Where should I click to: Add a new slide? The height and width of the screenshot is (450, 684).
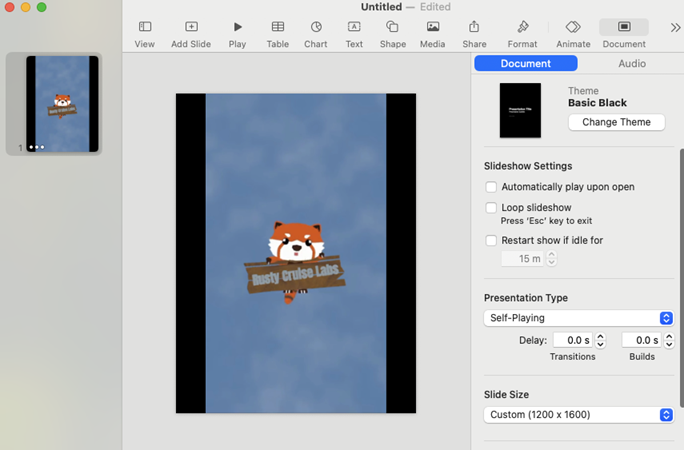[x=191, y=34]
